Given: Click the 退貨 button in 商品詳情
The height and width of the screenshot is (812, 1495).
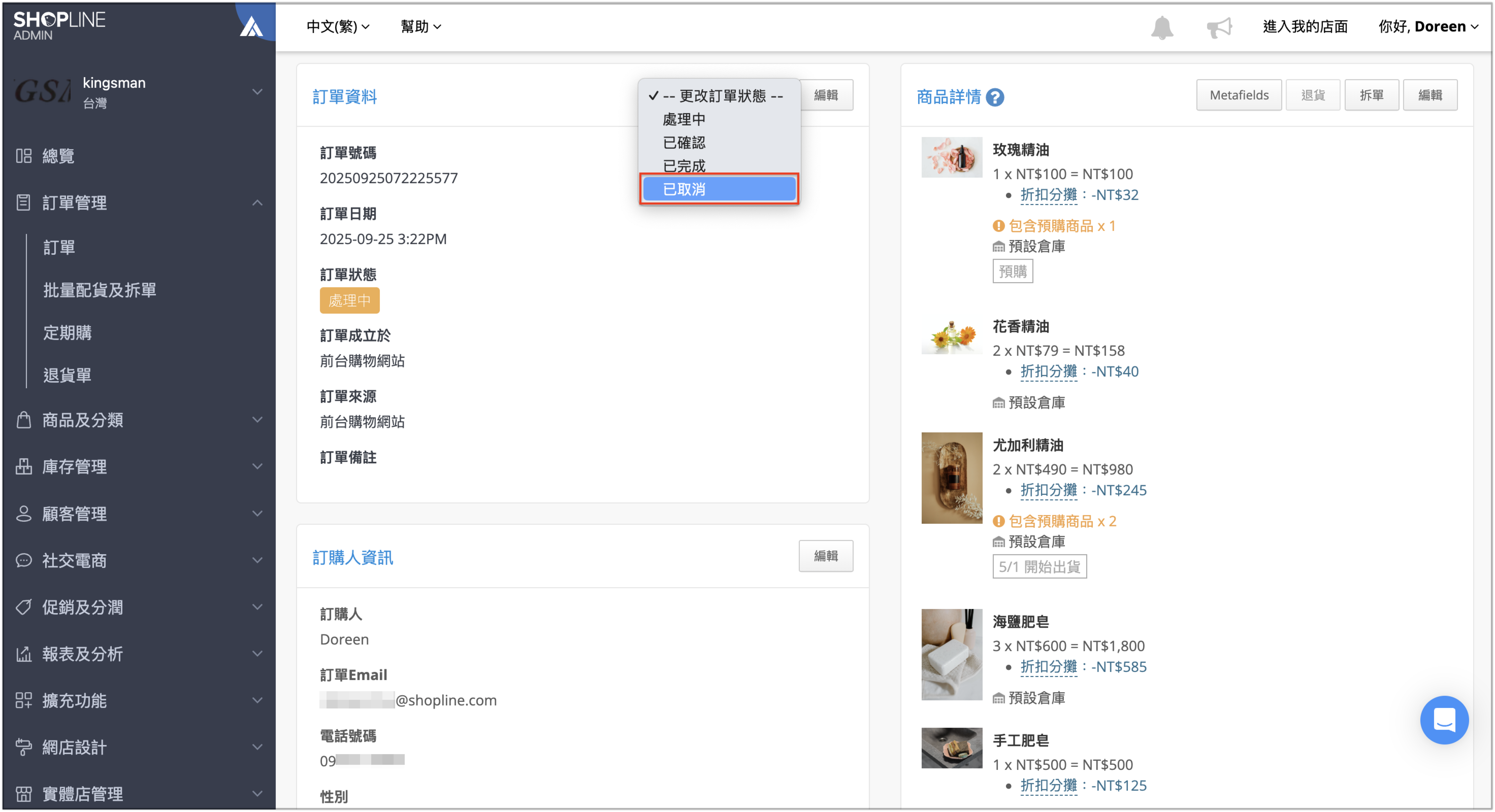Looking at the screenshot, I should tap(1312, 95).
